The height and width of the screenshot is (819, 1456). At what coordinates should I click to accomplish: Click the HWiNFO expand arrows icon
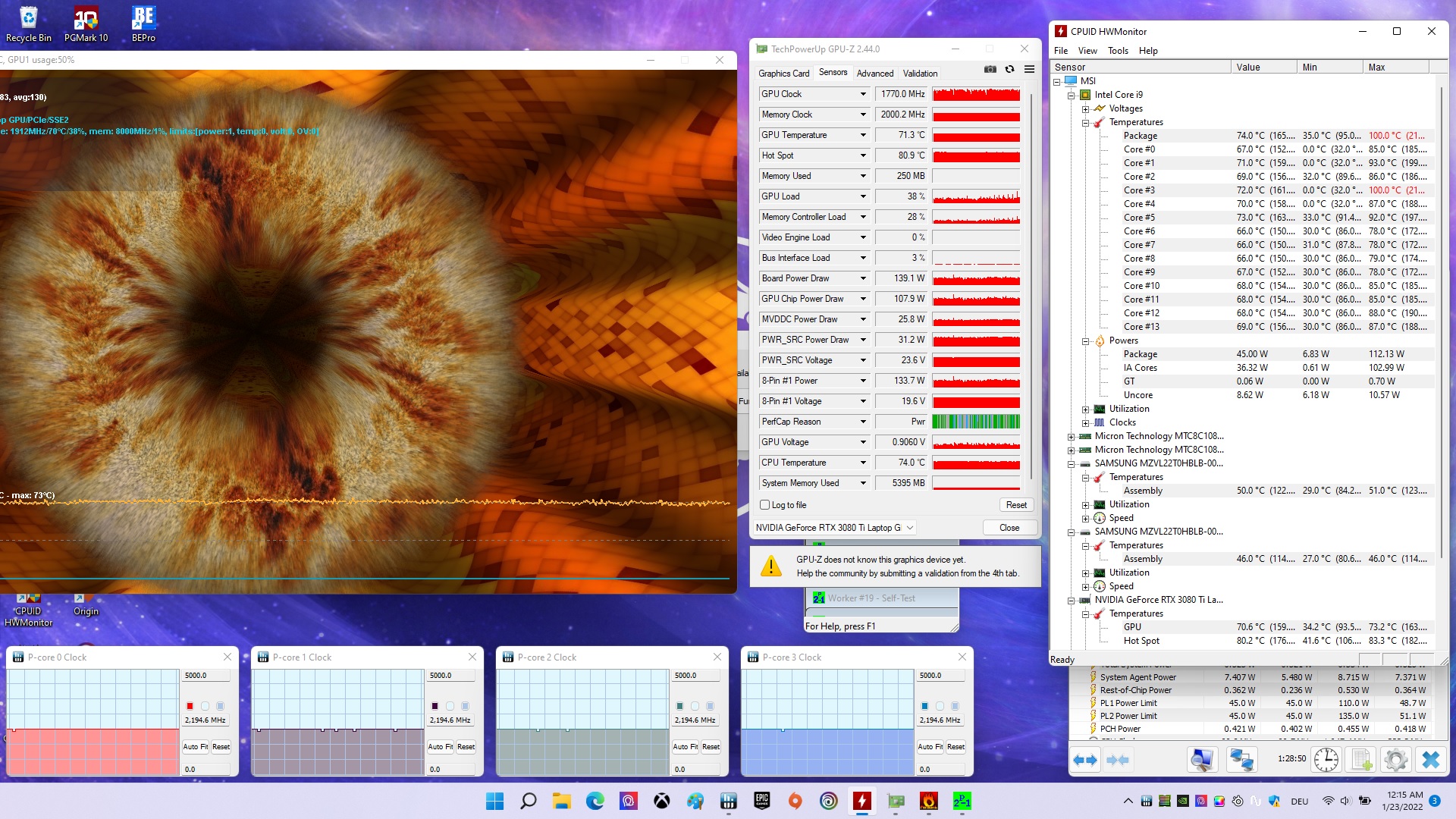pos(1085,759)
